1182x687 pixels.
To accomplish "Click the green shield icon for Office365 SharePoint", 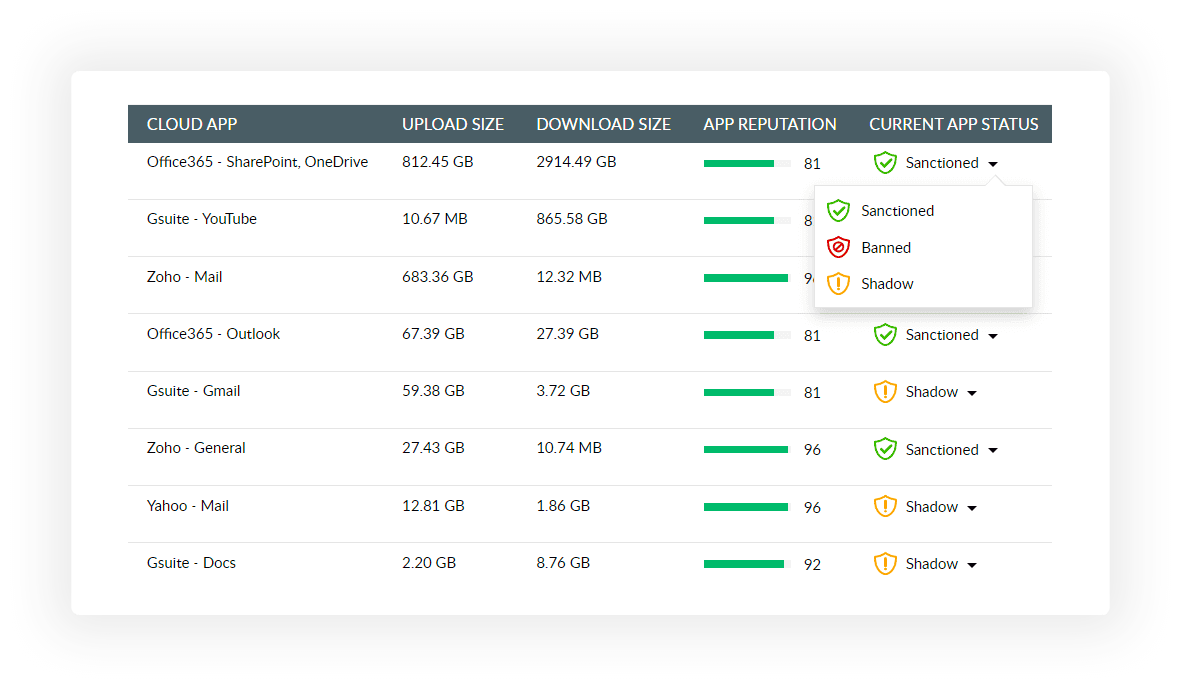I will tap(885, 163).
